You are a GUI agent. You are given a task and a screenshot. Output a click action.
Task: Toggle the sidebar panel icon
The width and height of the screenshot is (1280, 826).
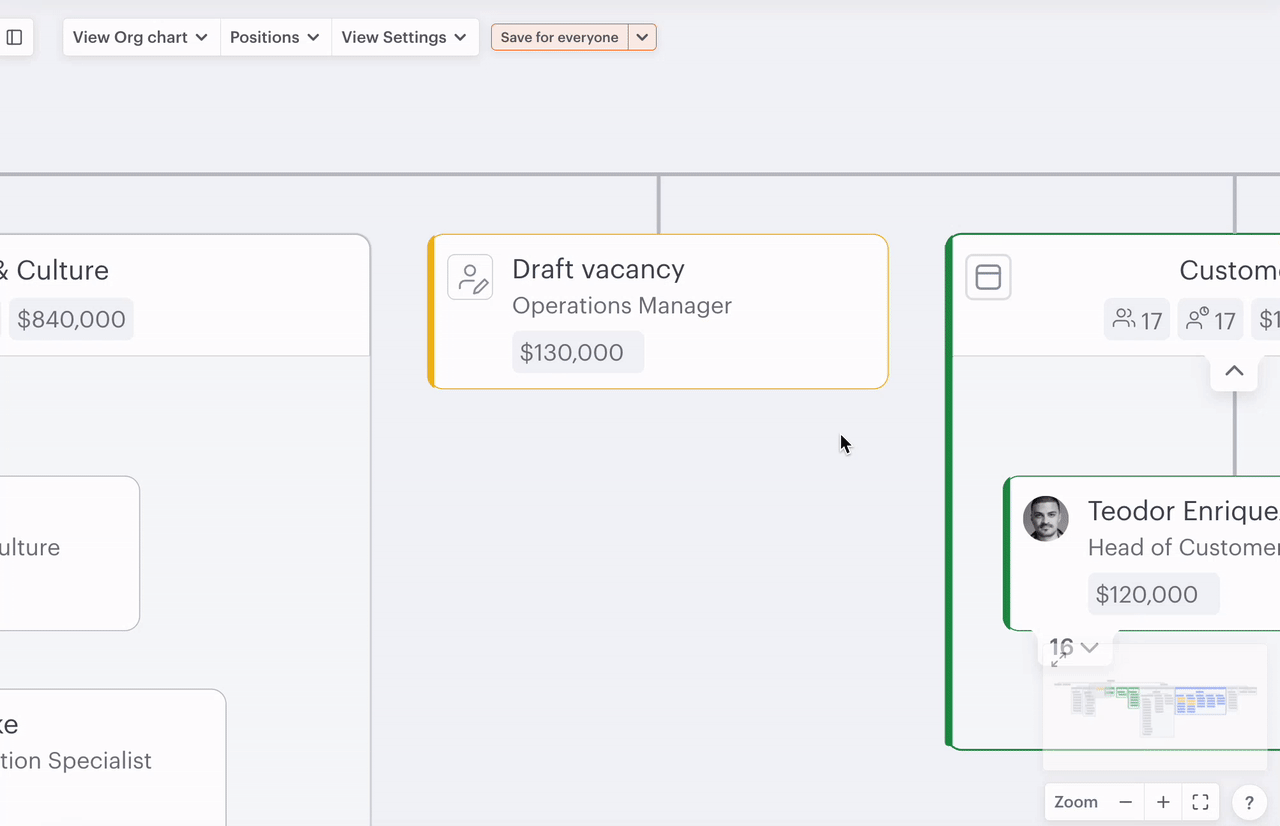click(x=15, y=37)
